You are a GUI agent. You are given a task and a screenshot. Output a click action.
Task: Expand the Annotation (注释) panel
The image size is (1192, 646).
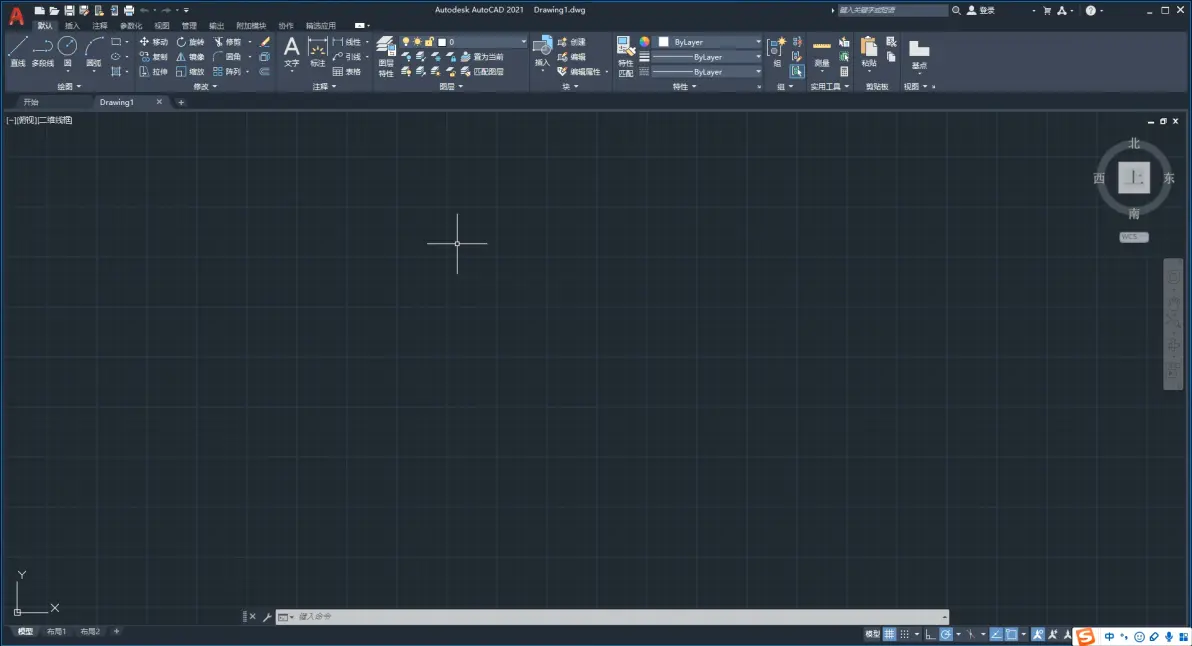(324, 87)
